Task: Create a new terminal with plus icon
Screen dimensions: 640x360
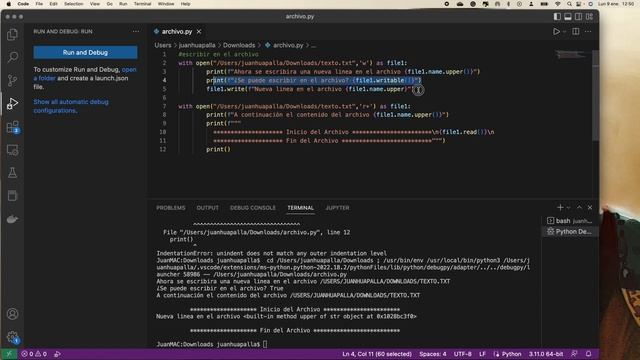Action: click(560, 207)
